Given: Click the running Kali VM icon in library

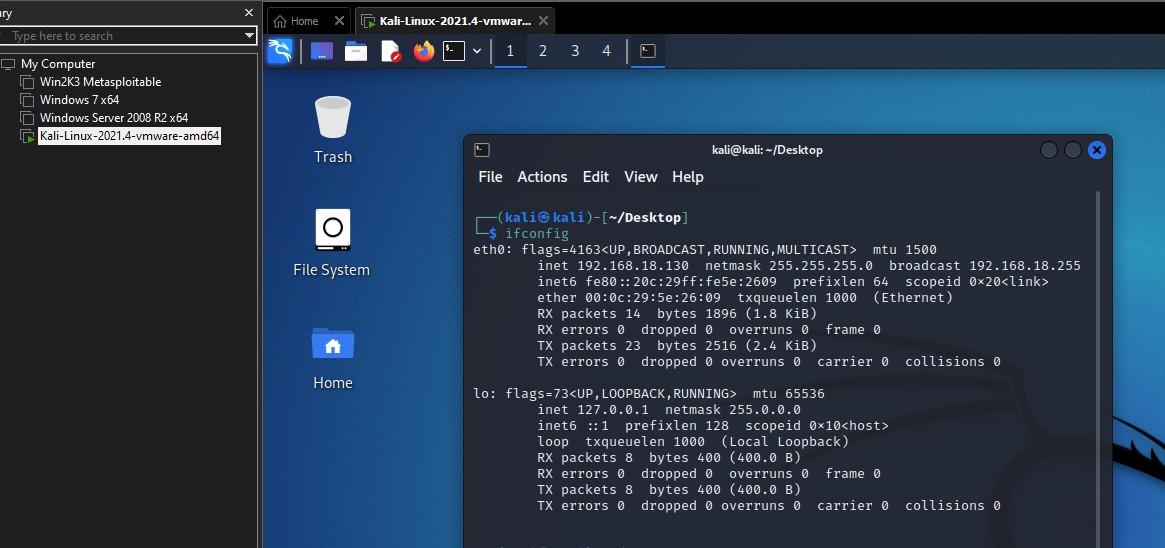Looking at the screenshot, I should (27, 136).
